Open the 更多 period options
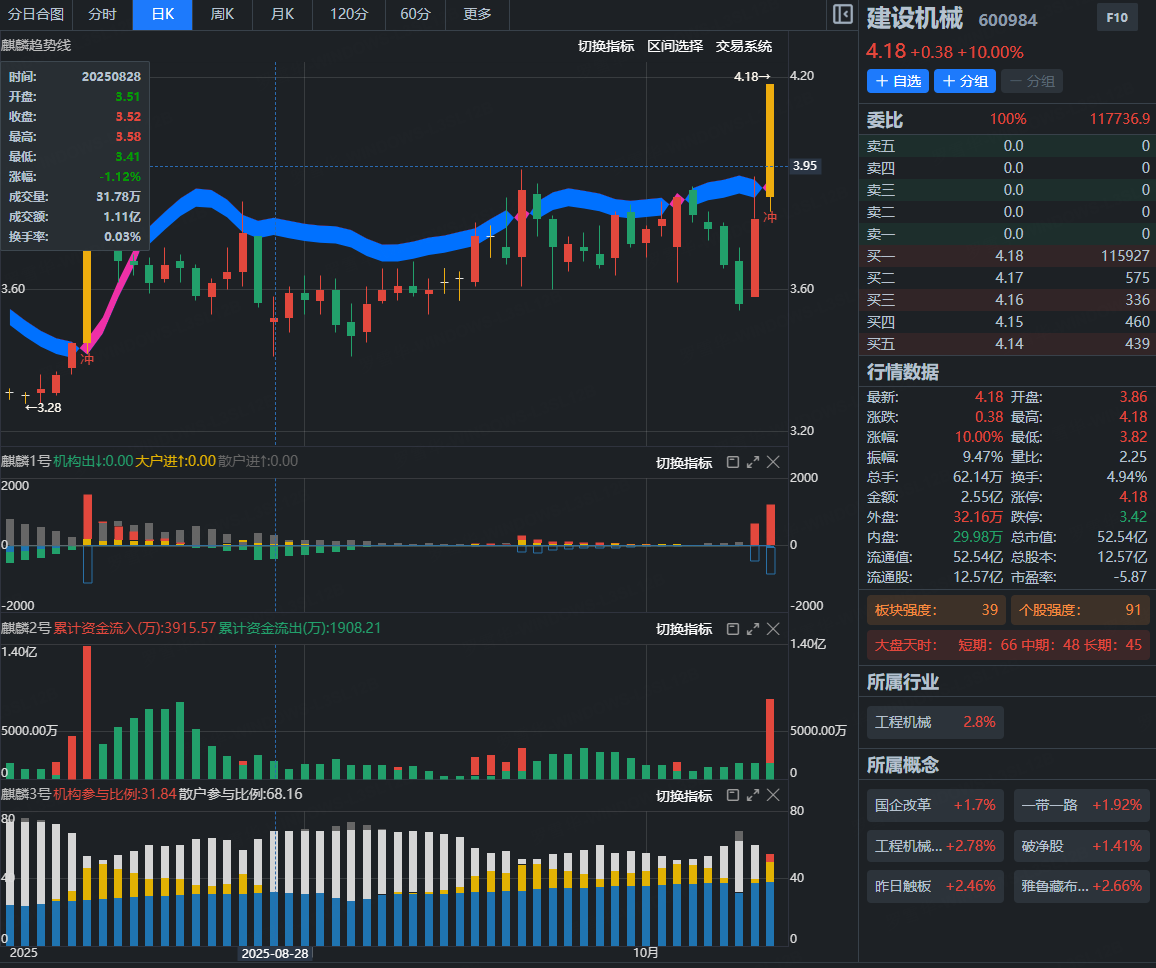The image size is (1156, 968). click(x=477, y=15)
